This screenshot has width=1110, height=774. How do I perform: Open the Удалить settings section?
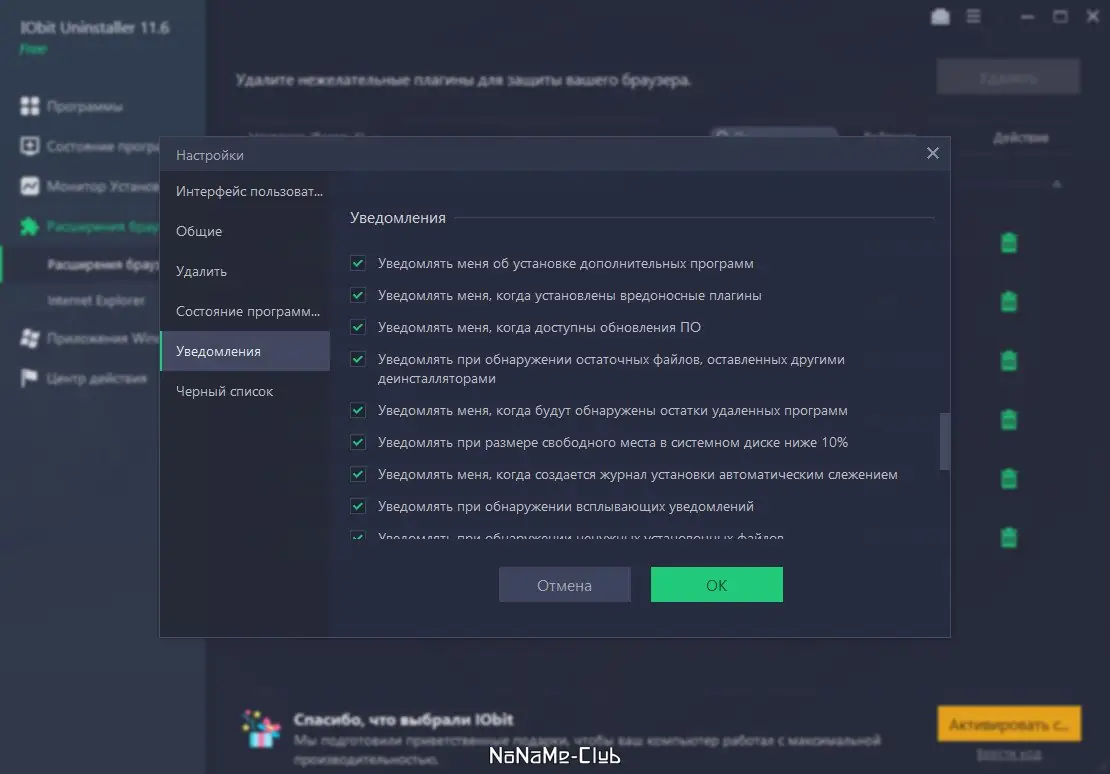click(245, 271)
